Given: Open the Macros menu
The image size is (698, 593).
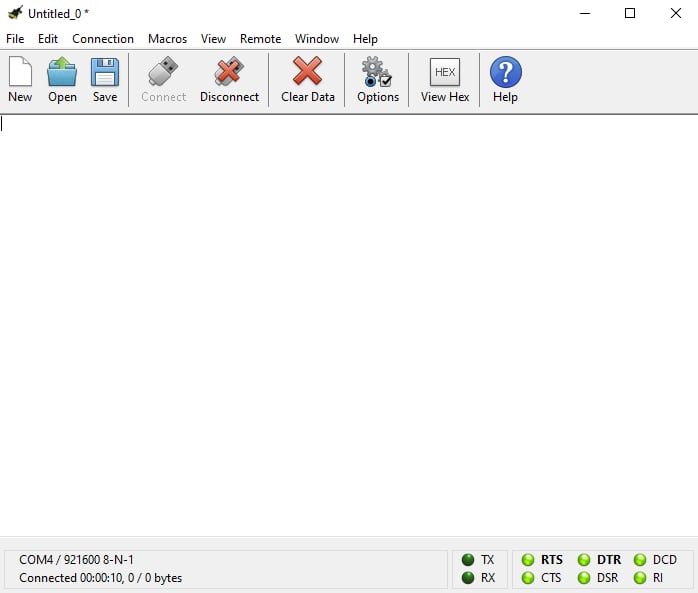Looking at the screenshot, I should pyautogui.click(x=167, y=39).
